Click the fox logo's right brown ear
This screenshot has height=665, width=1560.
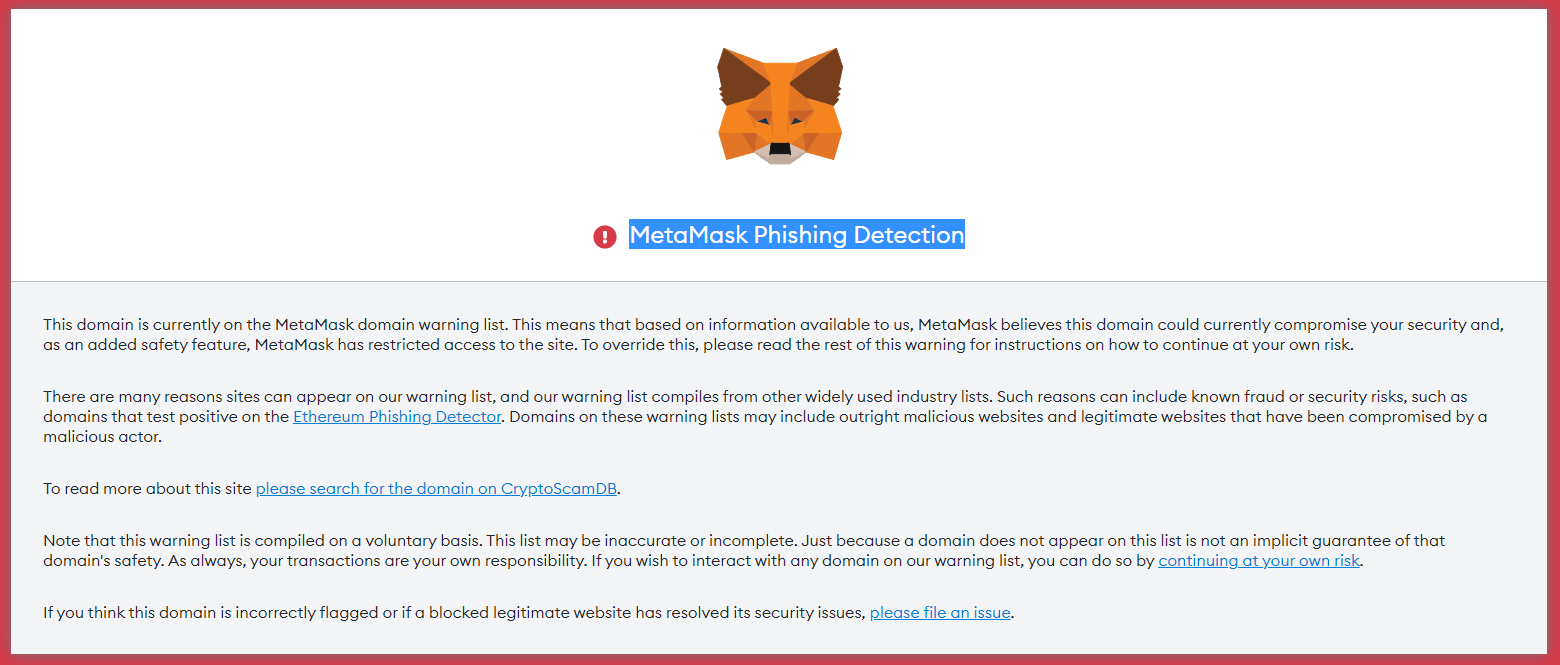coord(822,79)
